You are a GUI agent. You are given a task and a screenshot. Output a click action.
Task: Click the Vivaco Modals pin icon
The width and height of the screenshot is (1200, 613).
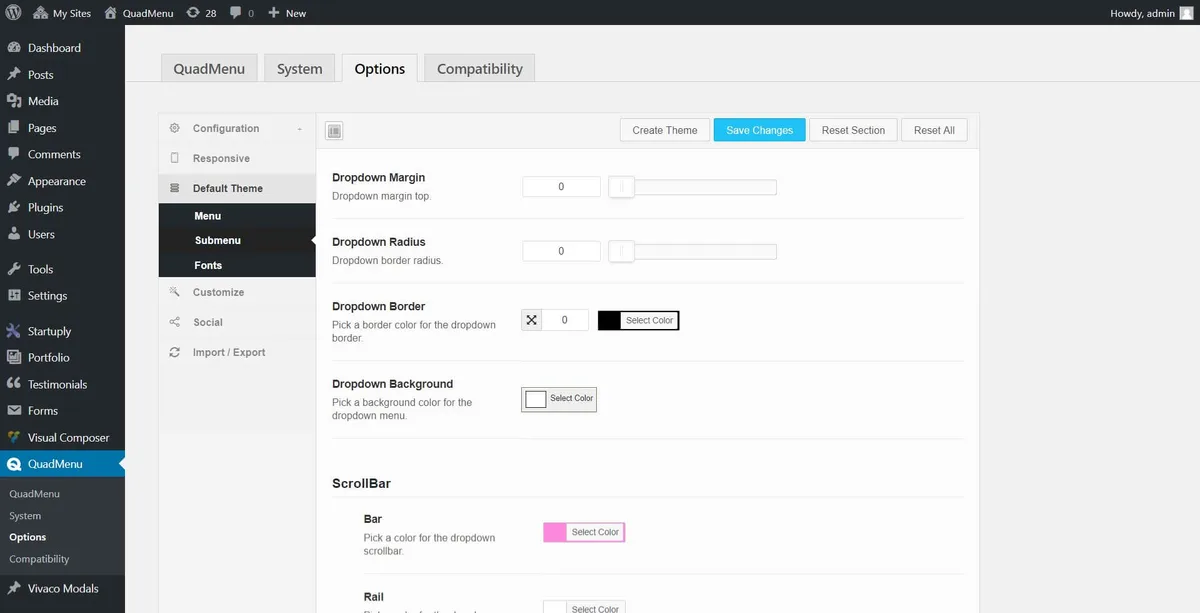click(14, 588)
